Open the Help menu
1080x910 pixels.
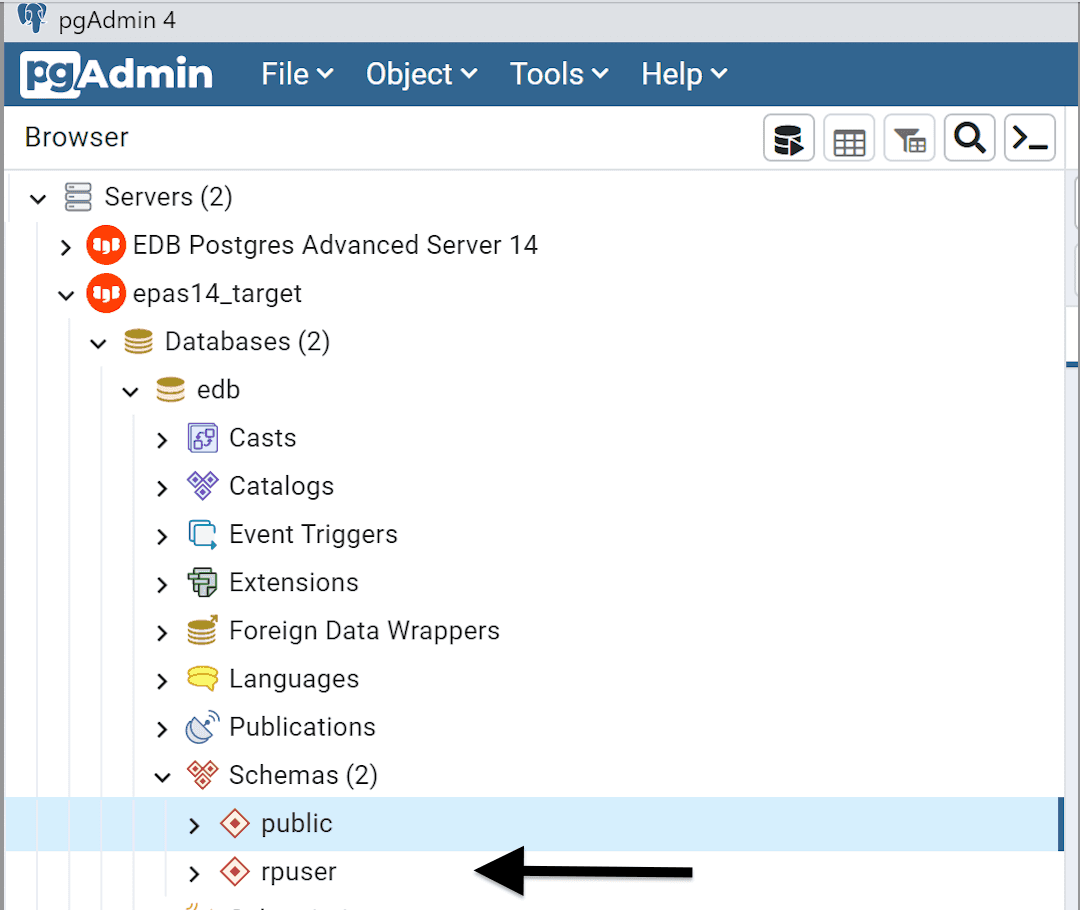point(683,74)
